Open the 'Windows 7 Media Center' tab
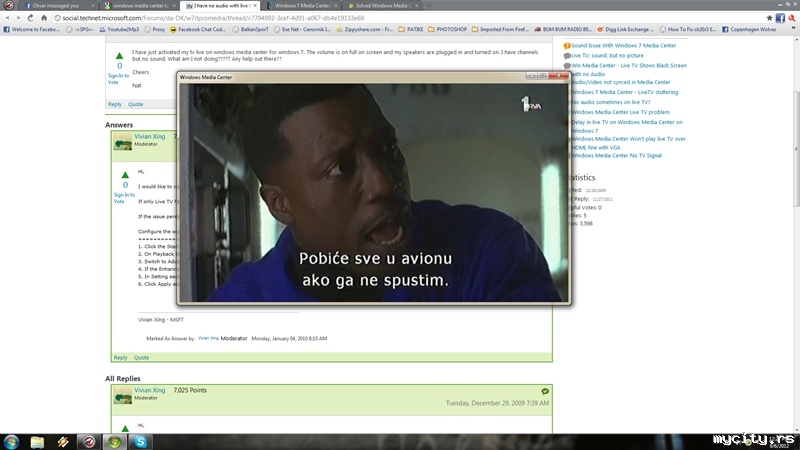This screenshot has height=450, width=800. point(301,6)
